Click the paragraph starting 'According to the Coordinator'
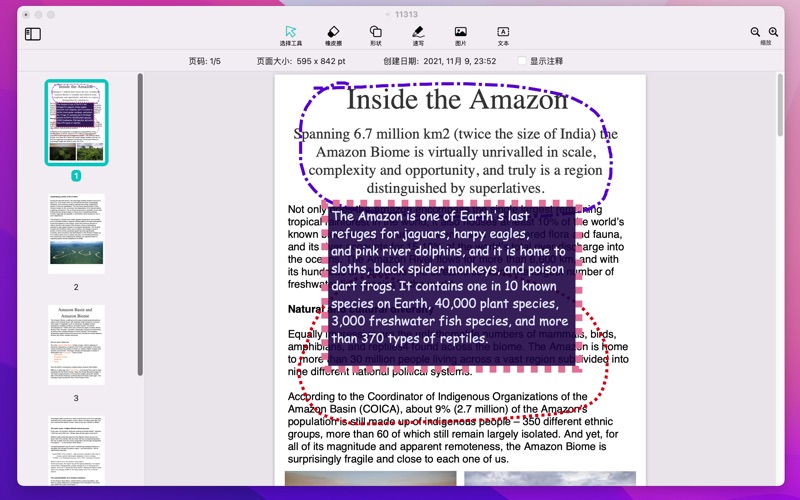Image resolution: width=800 pixels, height=500 pixels. [453, 428]
